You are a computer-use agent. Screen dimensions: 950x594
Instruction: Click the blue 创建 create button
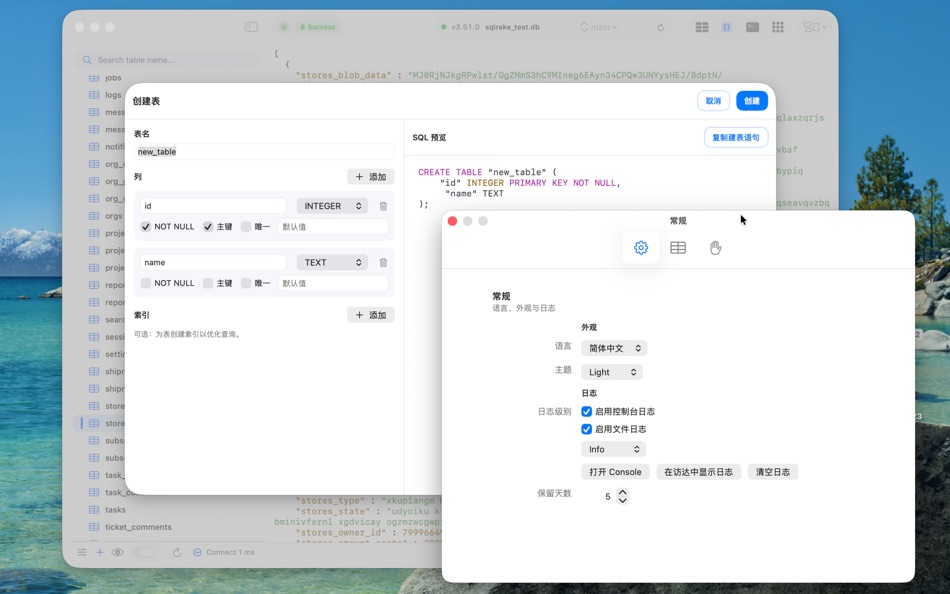pos(752,101)
